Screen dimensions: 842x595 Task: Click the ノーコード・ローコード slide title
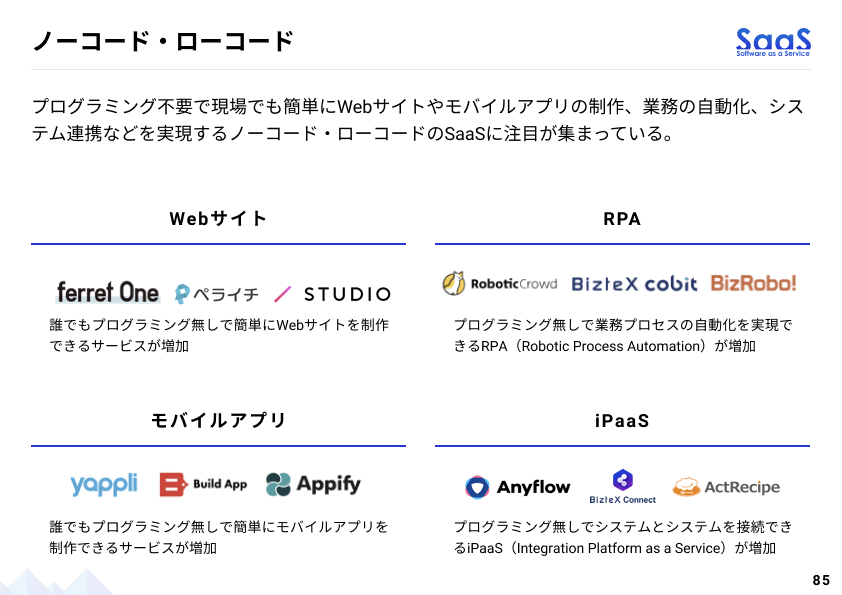(163, 42)
